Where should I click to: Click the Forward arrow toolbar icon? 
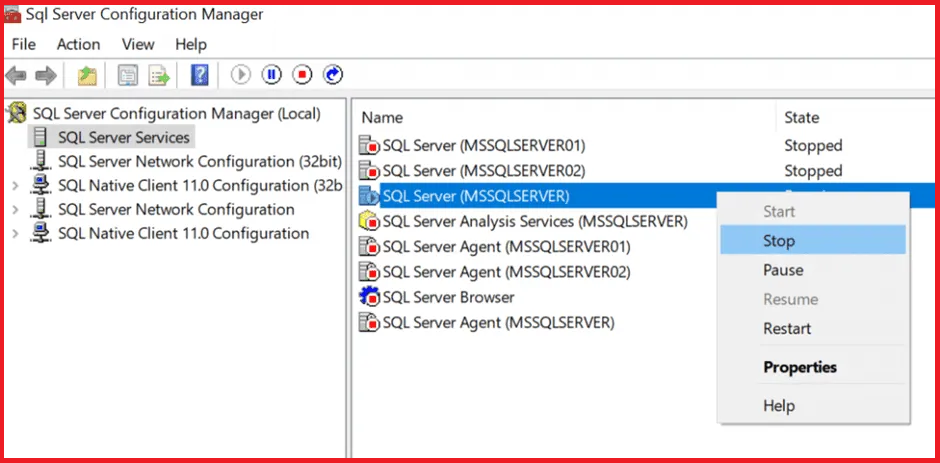click(x=46, y=76)
